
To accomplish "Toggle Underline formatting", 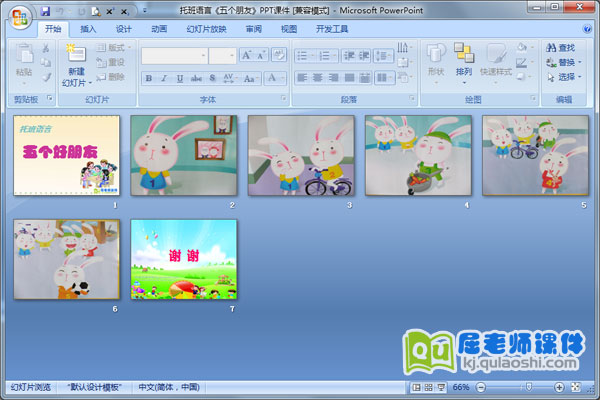I will [179, 78].
